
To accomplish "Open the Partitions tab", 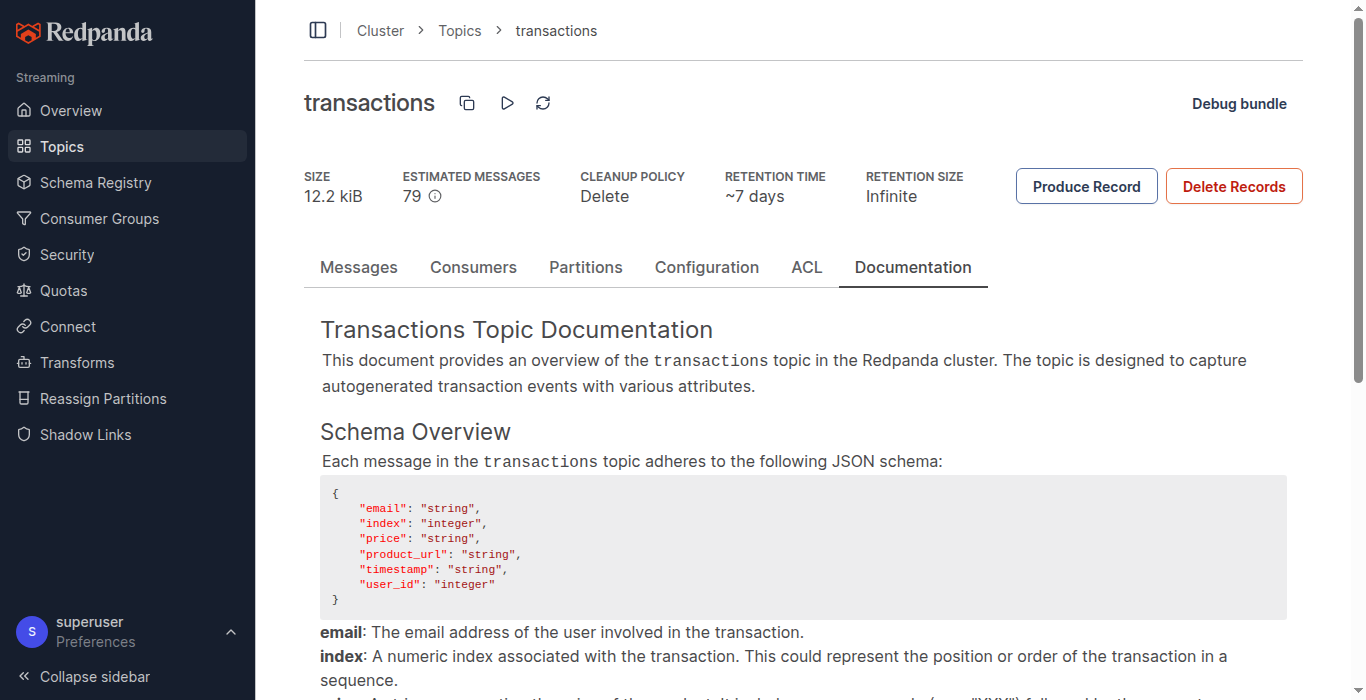I will (x=586, y=267).
